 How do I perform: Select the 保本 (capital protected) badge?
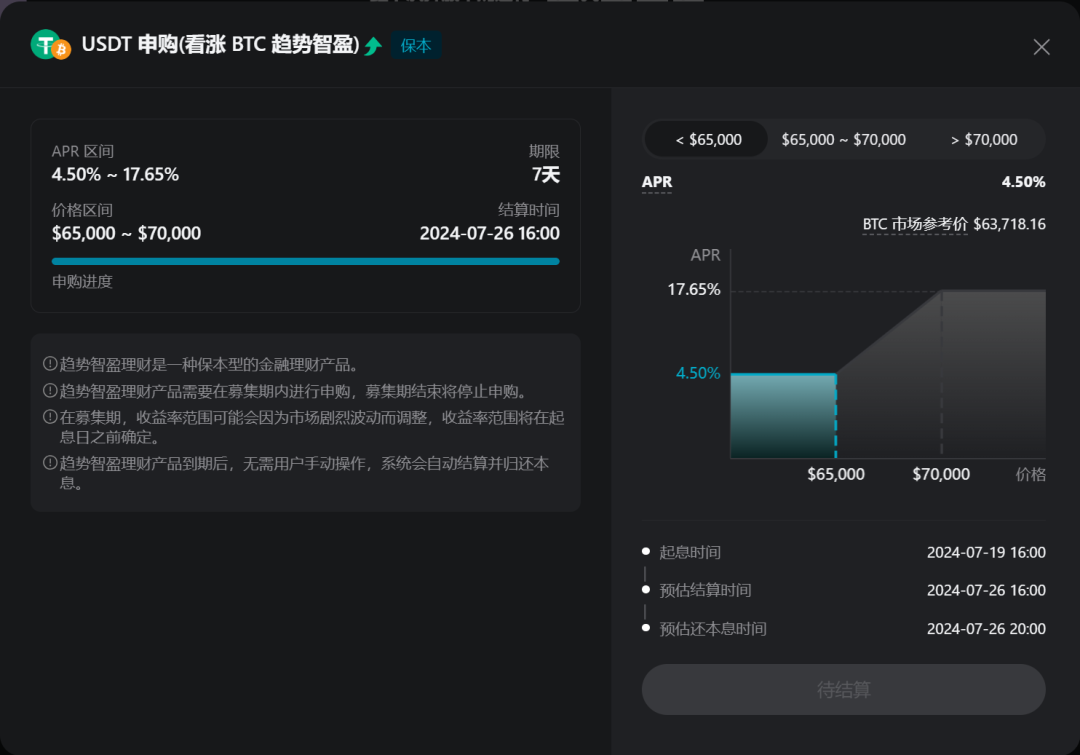tap(416, 45)
